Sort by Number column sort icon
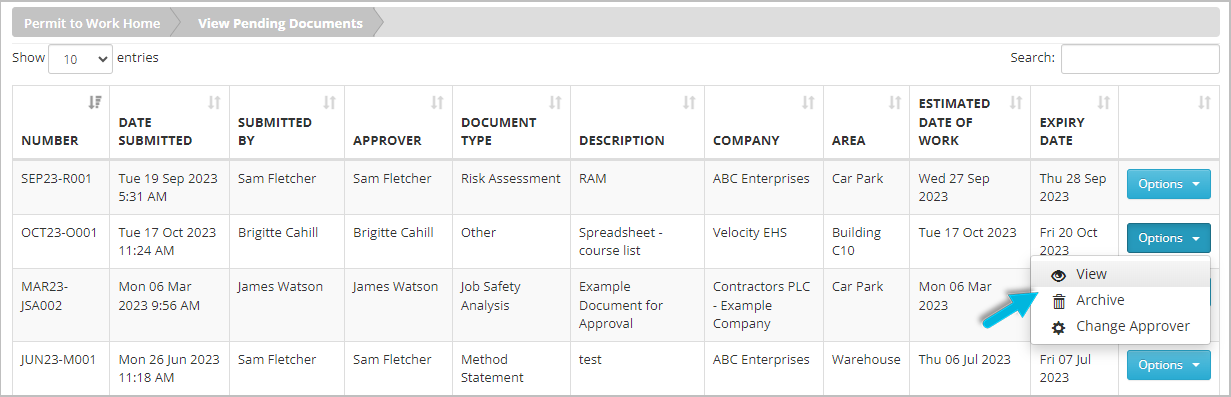 click(95, 103)
